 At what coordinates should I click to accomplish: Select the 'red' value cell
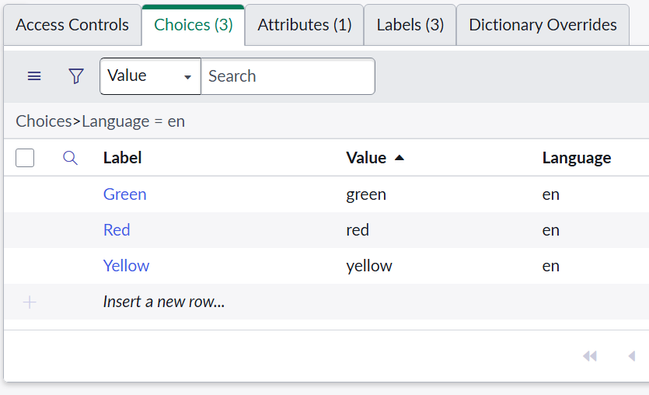point(358,230)
